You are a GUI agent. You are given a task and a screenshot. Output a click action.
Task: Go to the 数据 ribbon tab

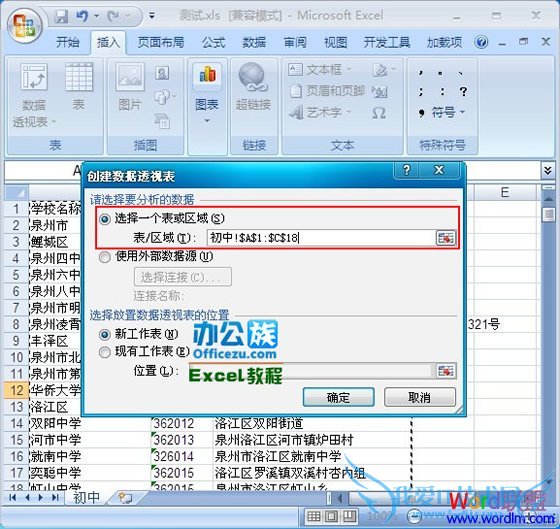tap(254, 43)
